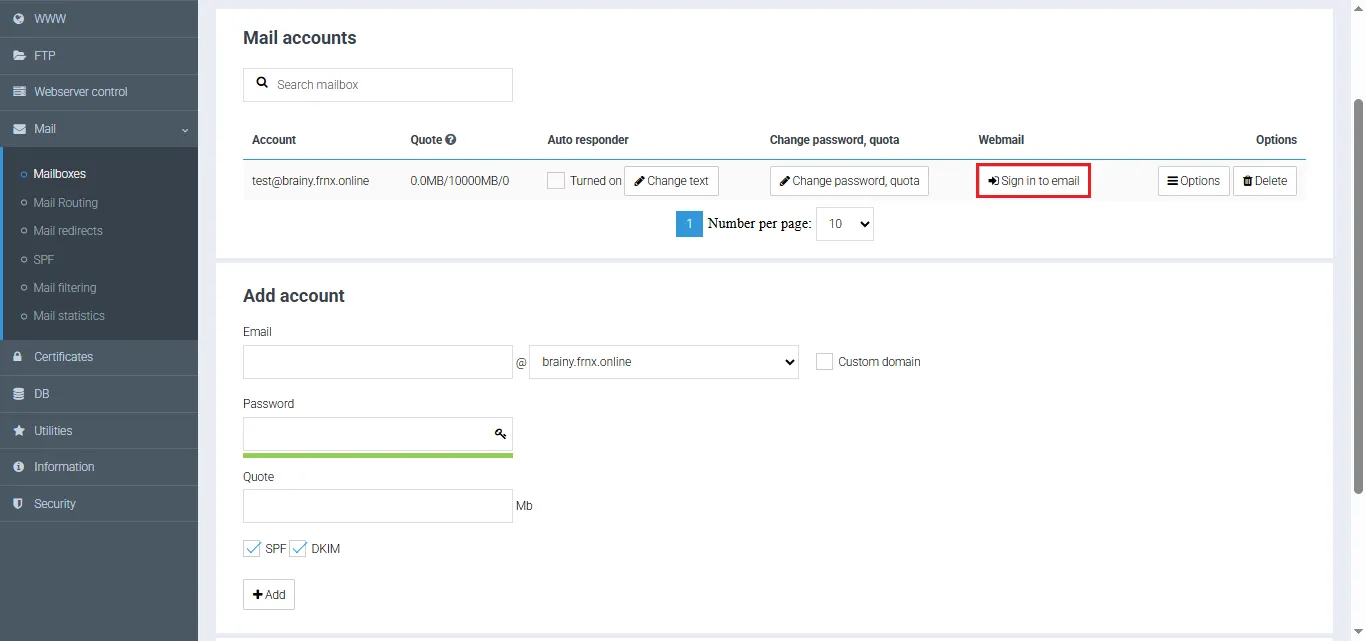Delete the test@brainy.frnx.online mailbox
The height and width of the screenshot is (641, 1366).
coord(1264,181)
